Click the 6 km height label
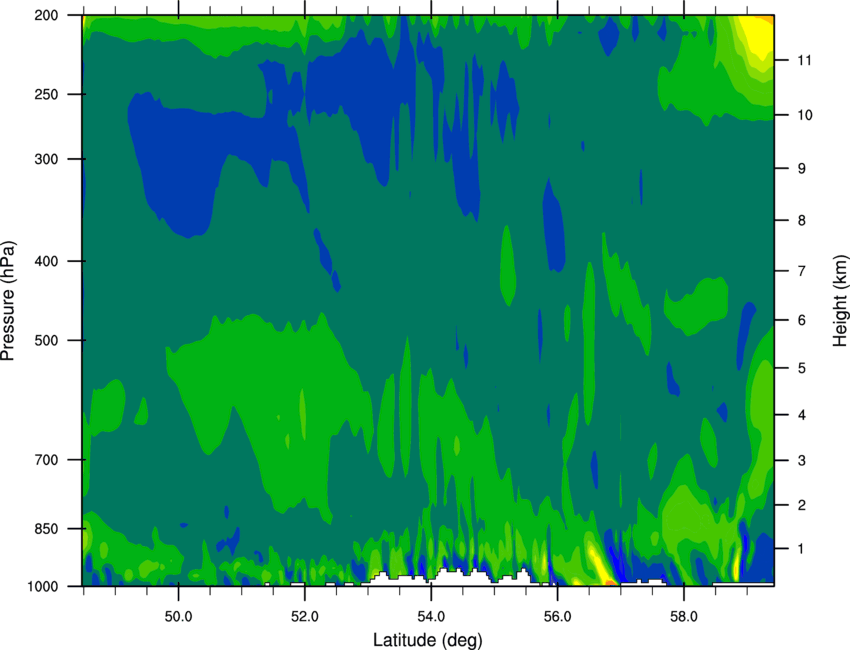The width and height of the screenshot is (850, 650). coord(802,320)
